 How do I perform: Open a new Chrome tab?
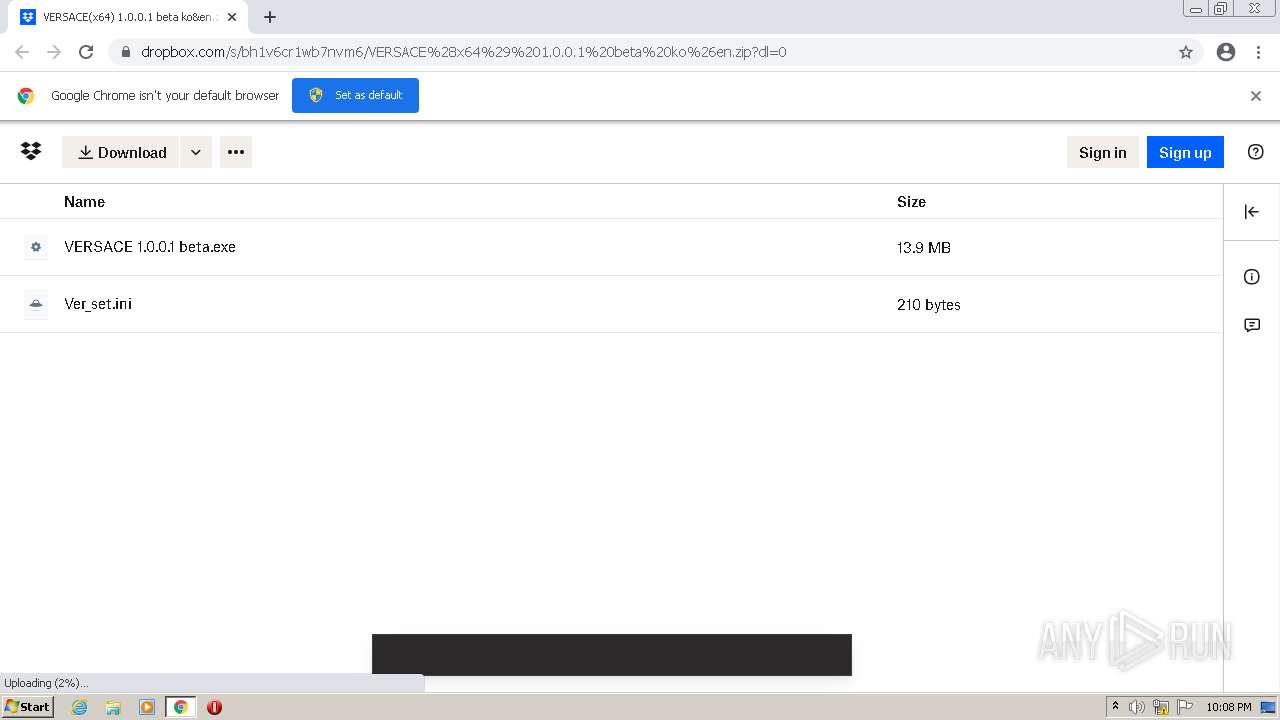(270, 17)
